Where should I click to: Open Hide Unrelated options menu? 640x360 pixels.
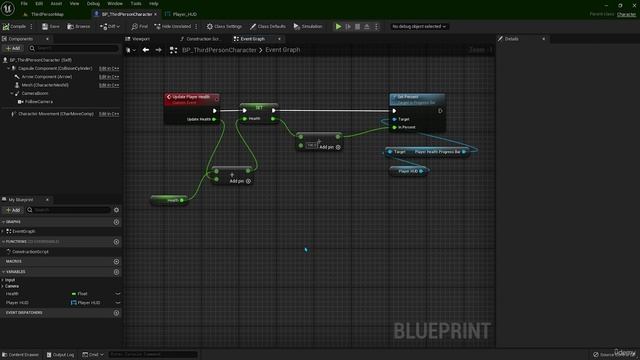click(196, 27)
